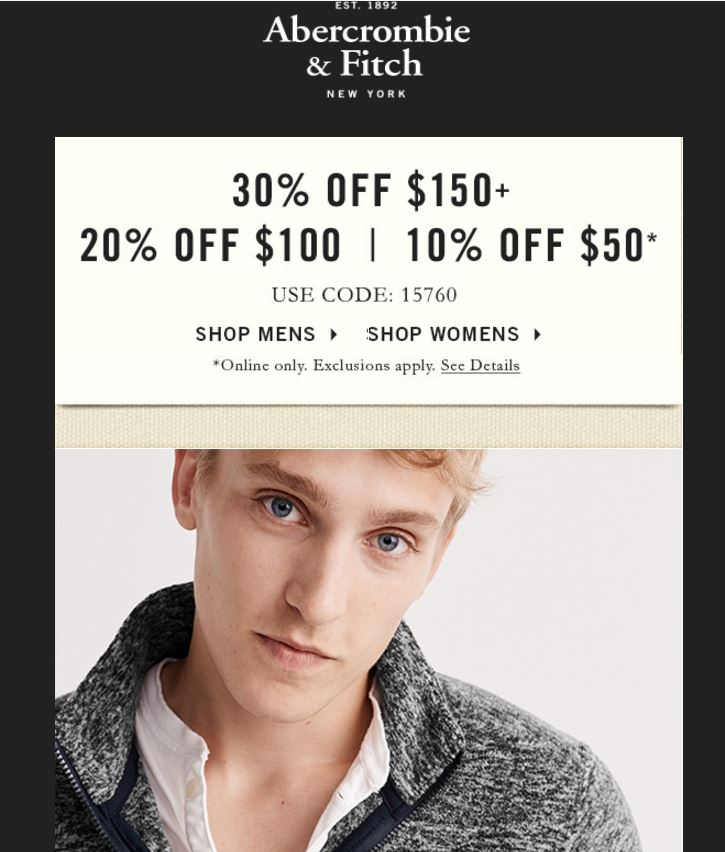
Task: Click the arrow beside Shop Womens
Action: tap(538, 335)
